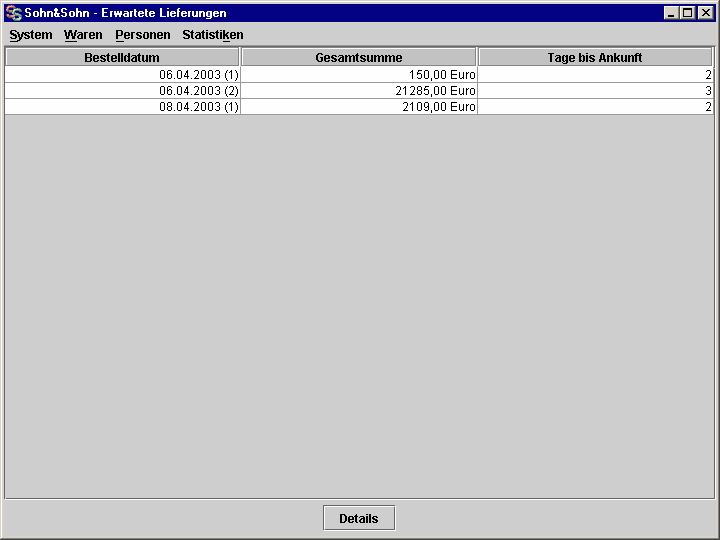Screen dimensions: 720x540
Task: Click the Details button
Action: (359, 518)
